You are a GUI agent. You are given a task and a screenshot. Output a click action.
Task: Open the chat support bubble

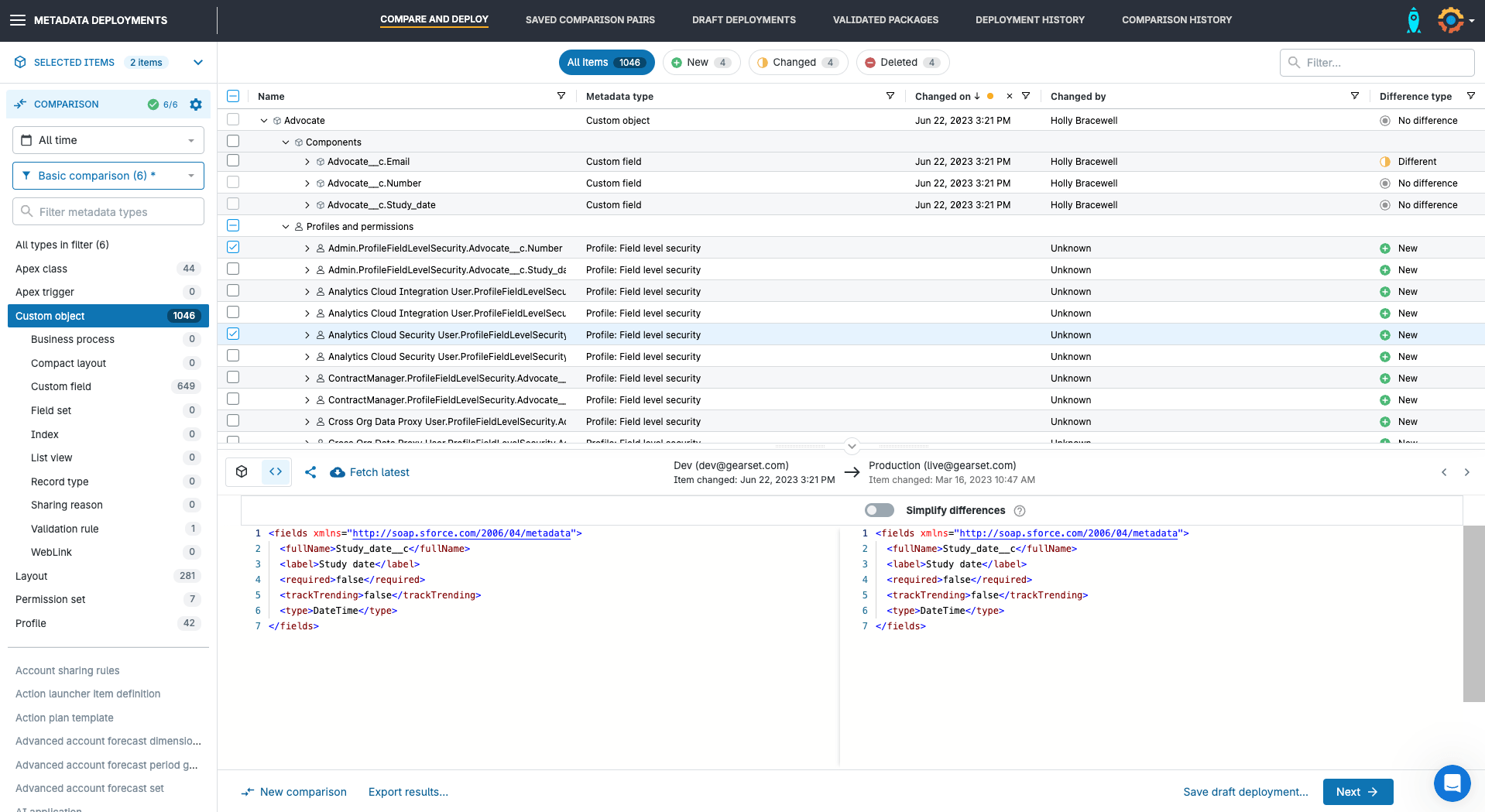1452,783
